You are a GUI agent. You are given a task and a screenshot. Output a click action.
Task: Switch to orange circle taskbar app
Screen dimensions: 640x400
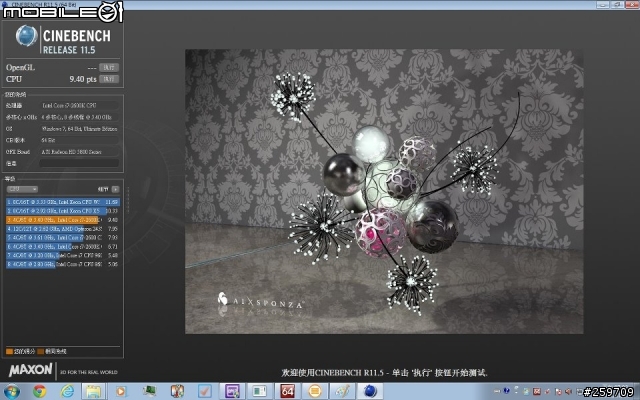pos(315,391)
